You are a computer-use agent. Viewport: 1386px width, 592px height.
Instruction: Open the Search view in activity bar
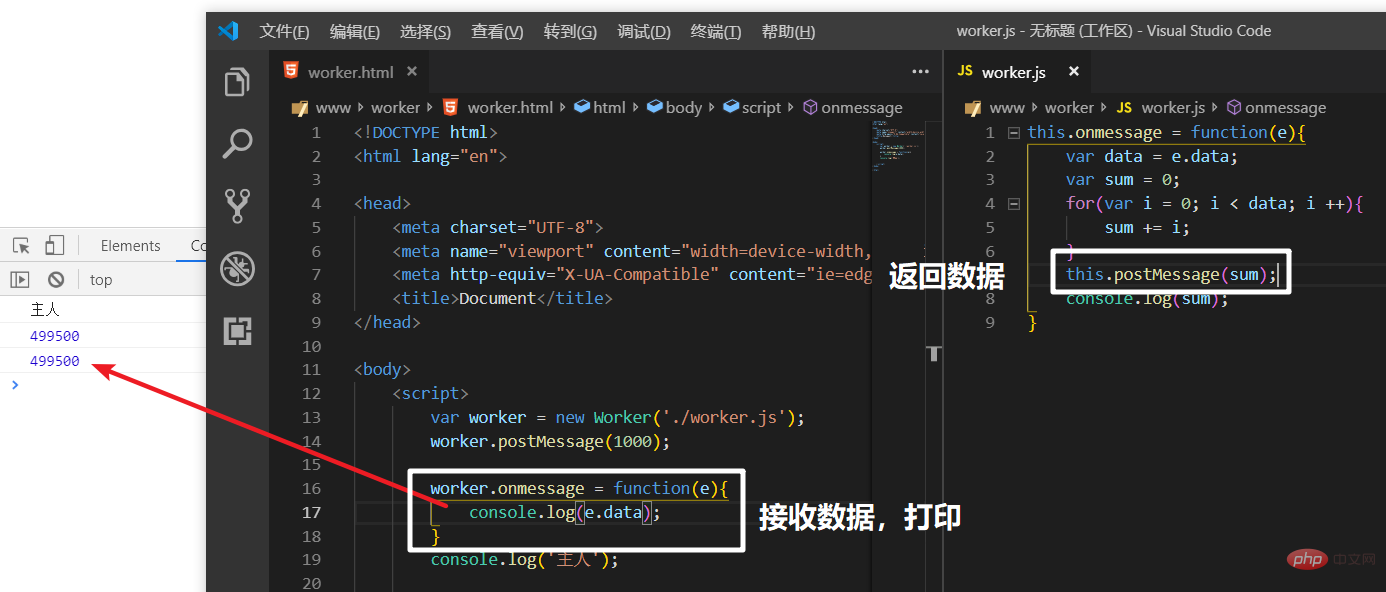tap(237, 143)
